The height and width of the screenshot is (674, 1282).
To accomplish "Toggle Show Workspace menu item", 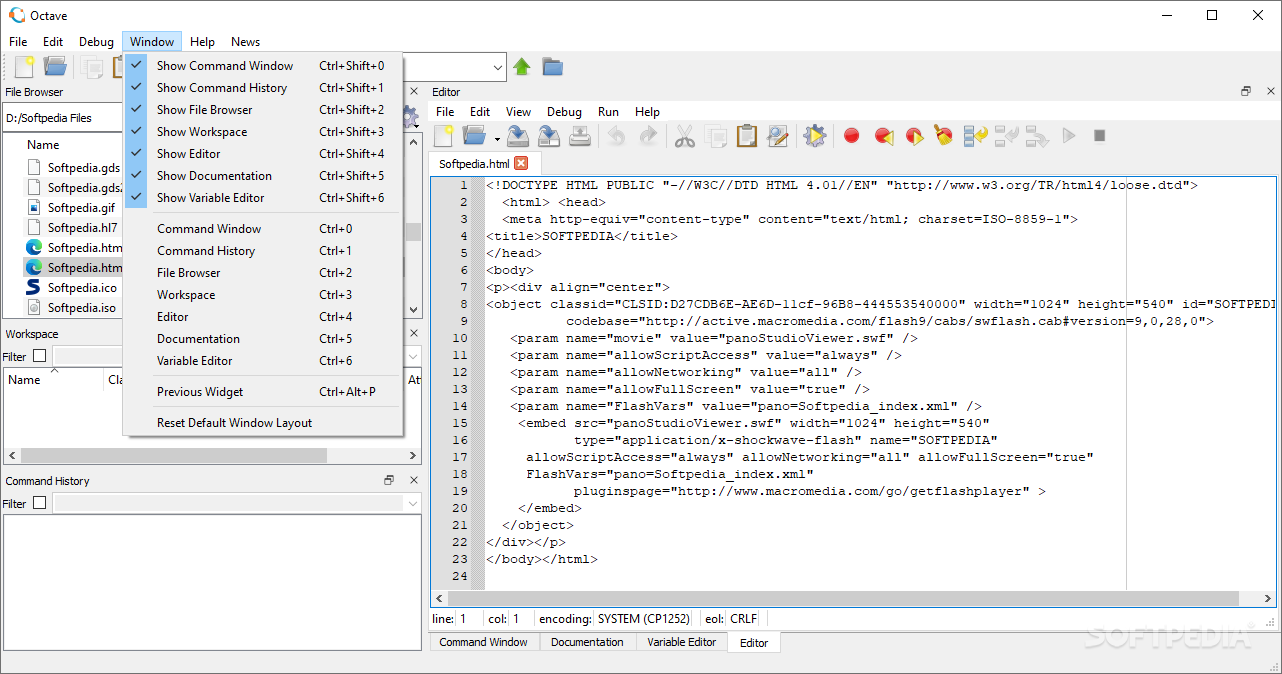I will pos(263,132).
